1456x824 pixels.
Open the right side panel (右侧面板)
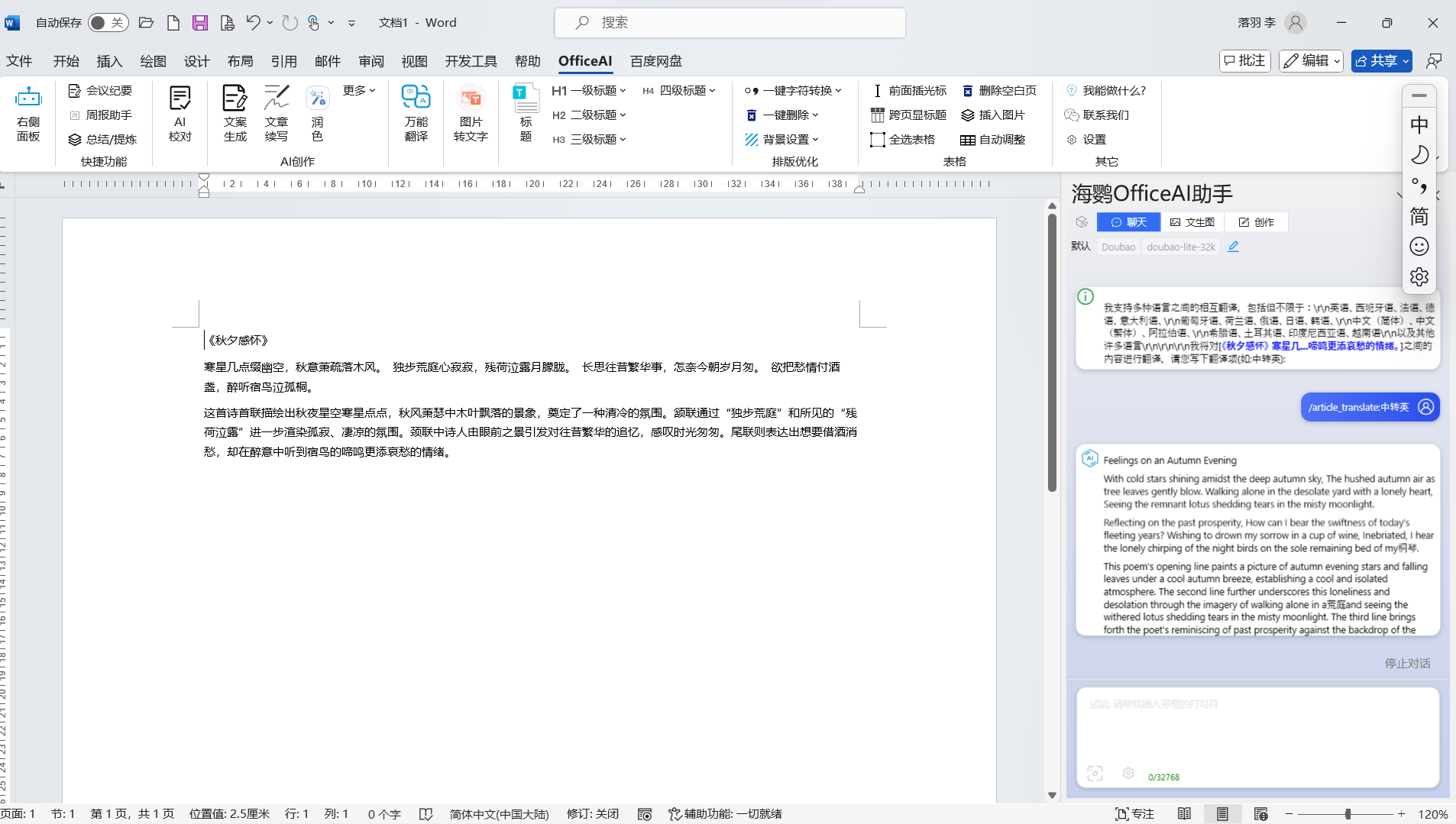tap(28, 115)
